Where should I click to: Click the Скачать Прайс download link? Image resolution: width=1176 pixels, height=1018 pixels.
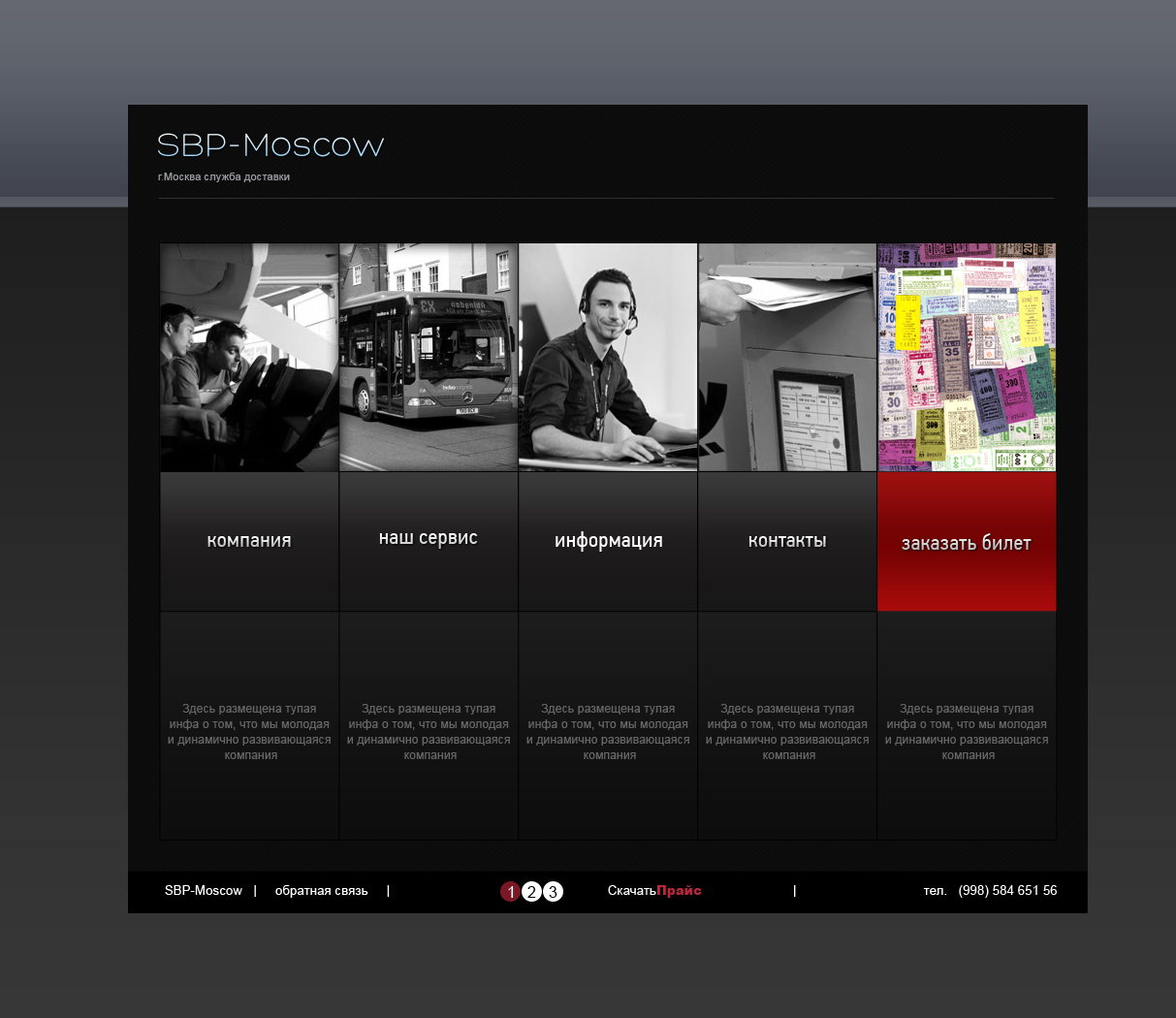click(x=654, y=891)
